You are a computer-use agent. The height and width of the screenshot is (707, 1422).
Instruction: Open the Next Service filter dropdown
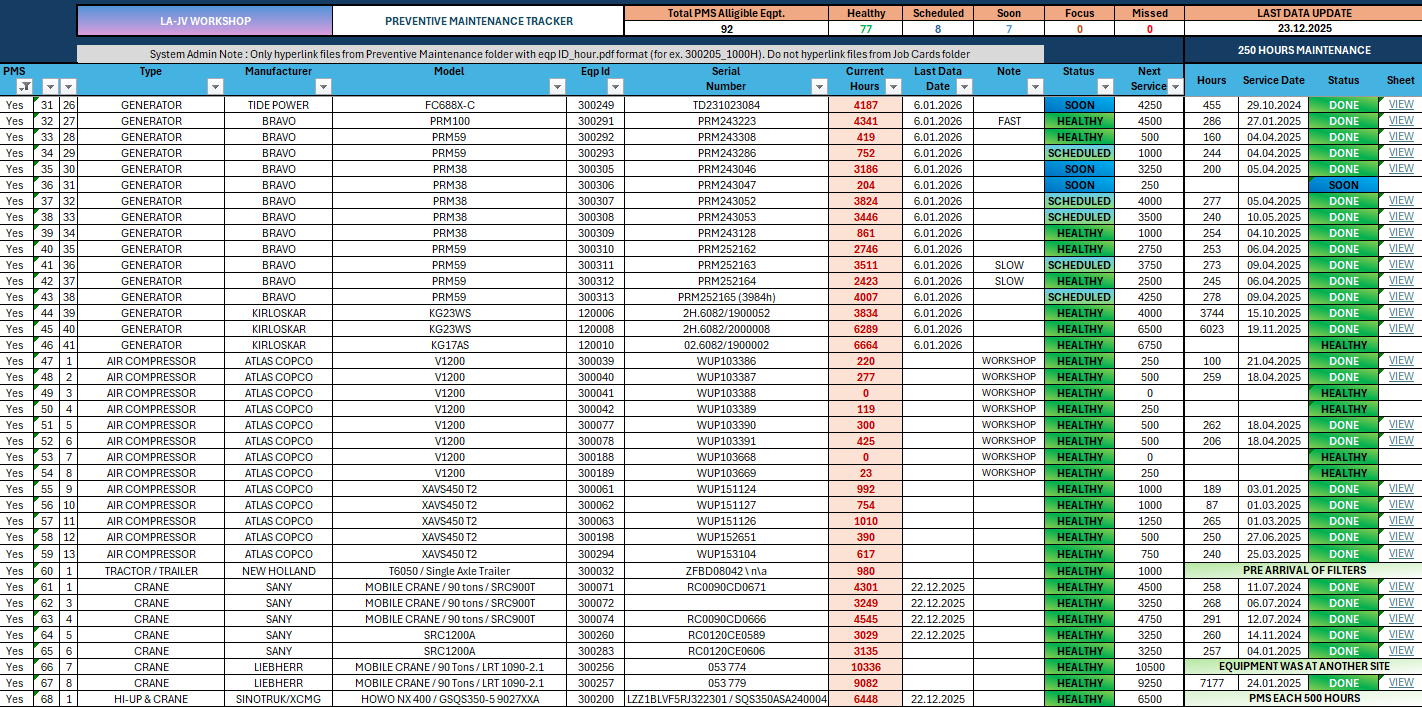point(1175,87)
